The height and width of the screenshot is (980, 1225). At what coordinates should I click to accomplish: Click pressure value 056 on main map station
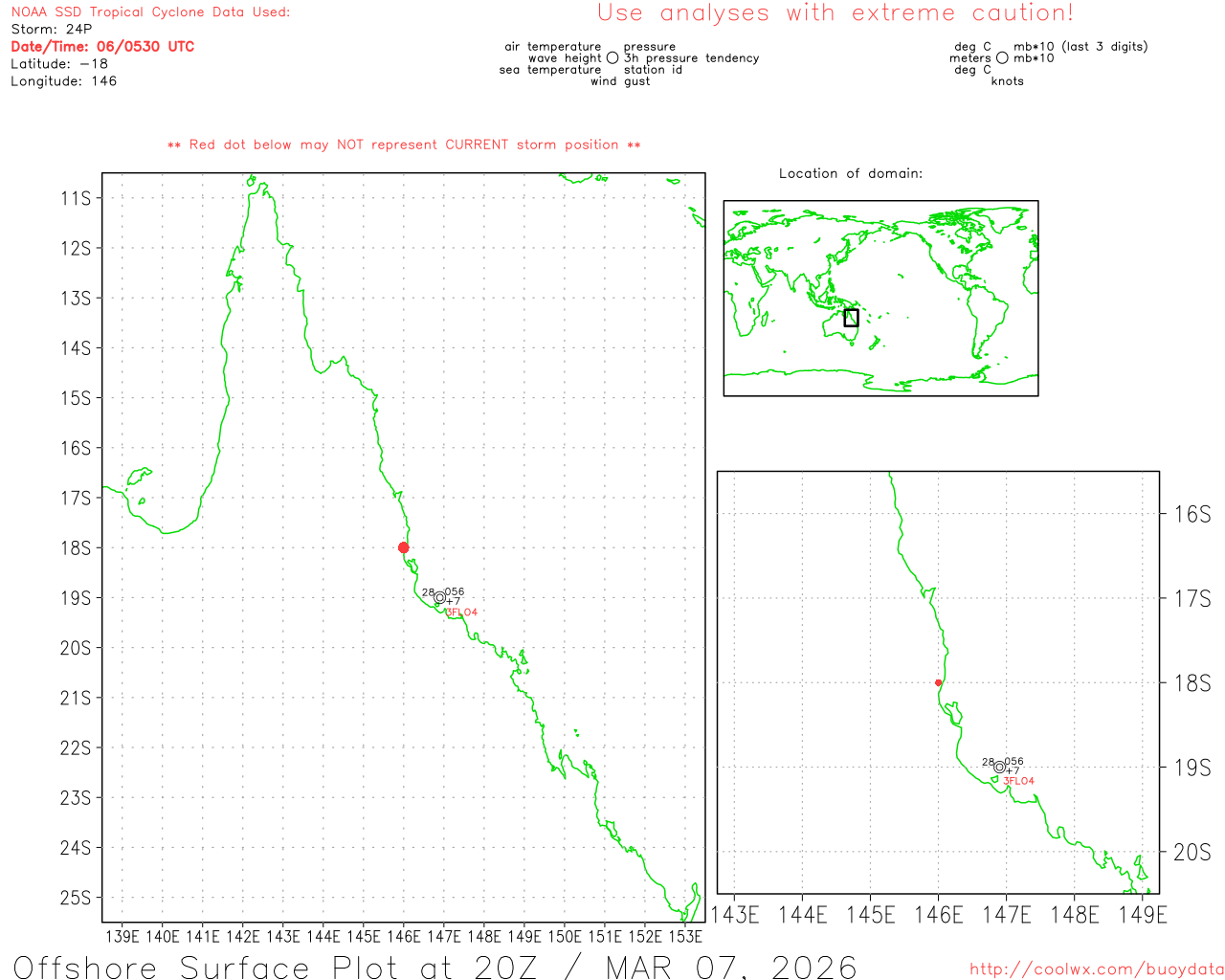pos(455,592)
